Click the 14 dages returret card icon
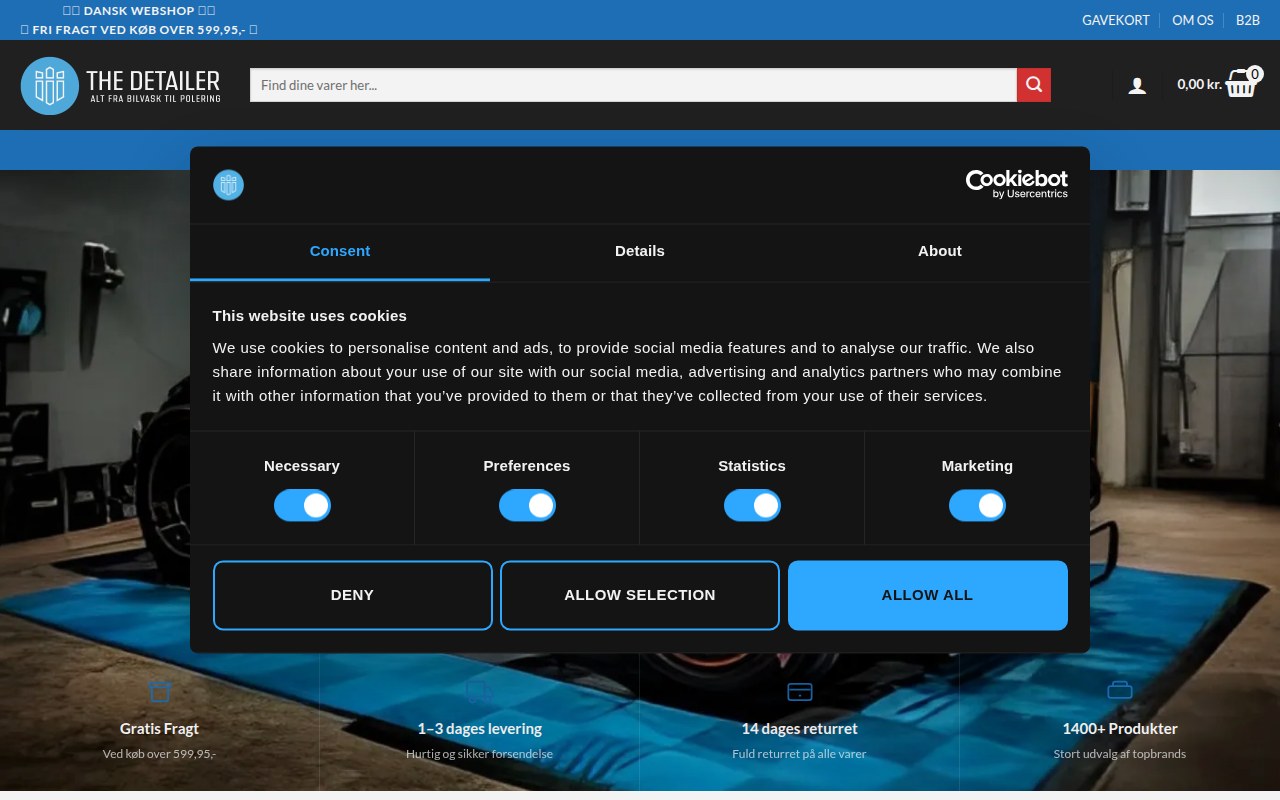The height and width of the screenshot is (800, 1280). (x=800, y=691)
